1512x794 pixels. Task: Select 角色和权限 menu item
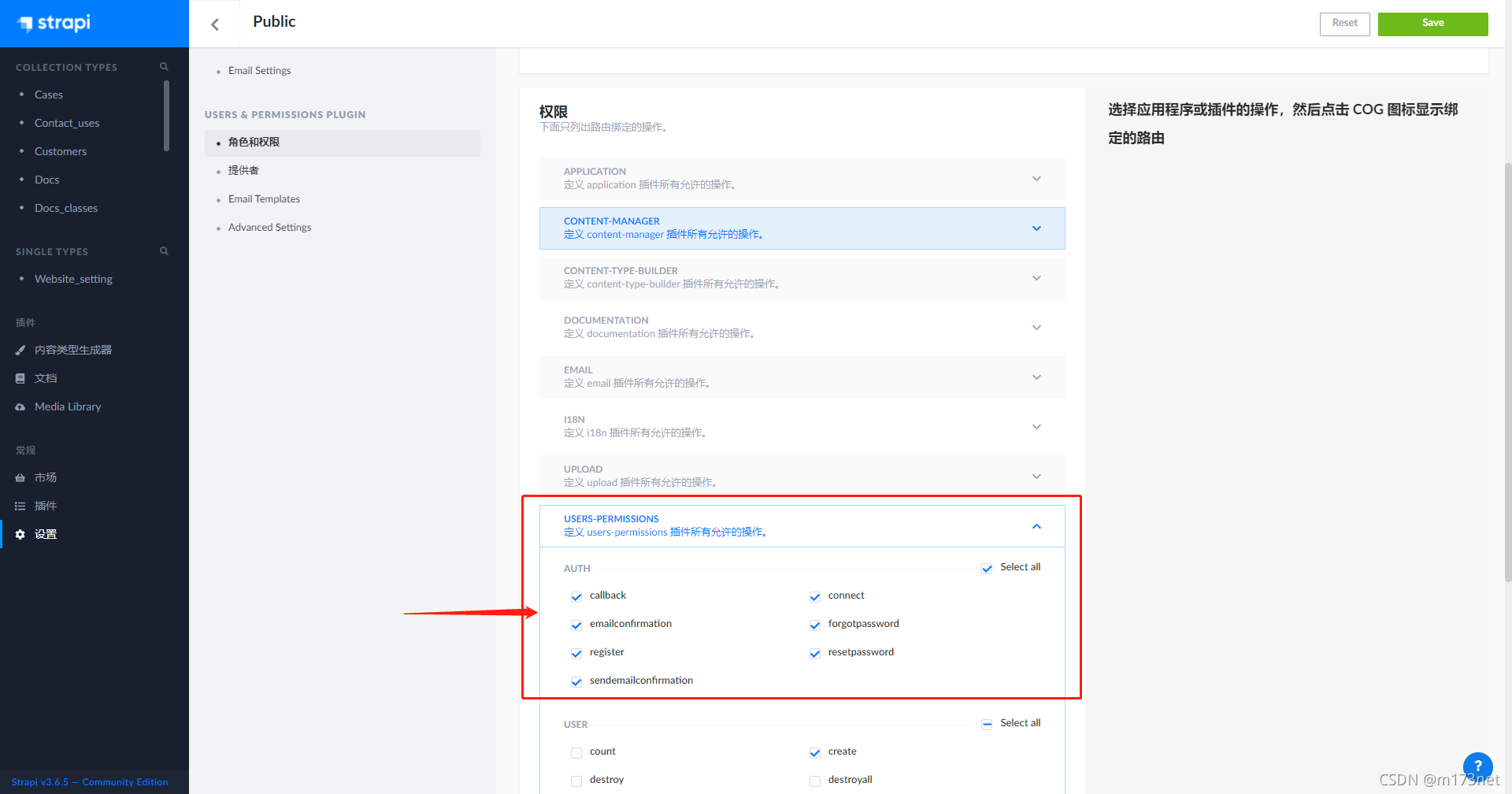point(343,143)
